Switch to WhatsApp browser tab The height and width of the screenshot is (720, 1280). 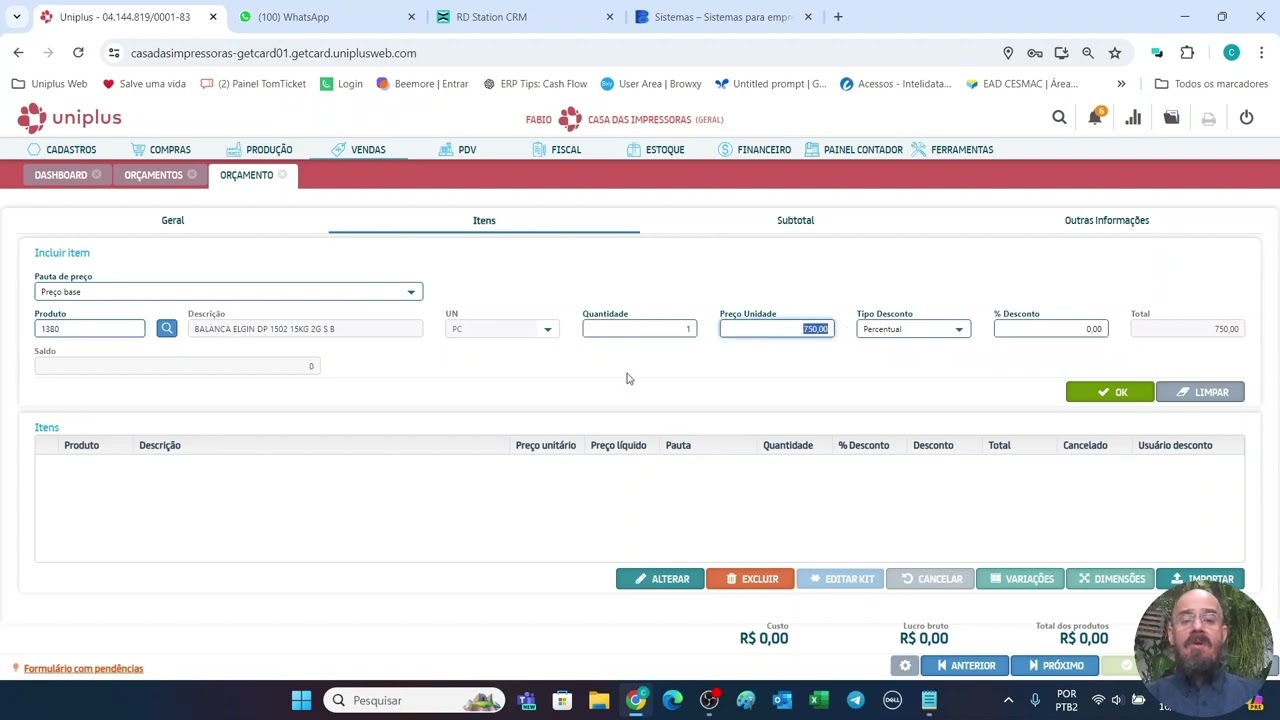coord(328,17)
